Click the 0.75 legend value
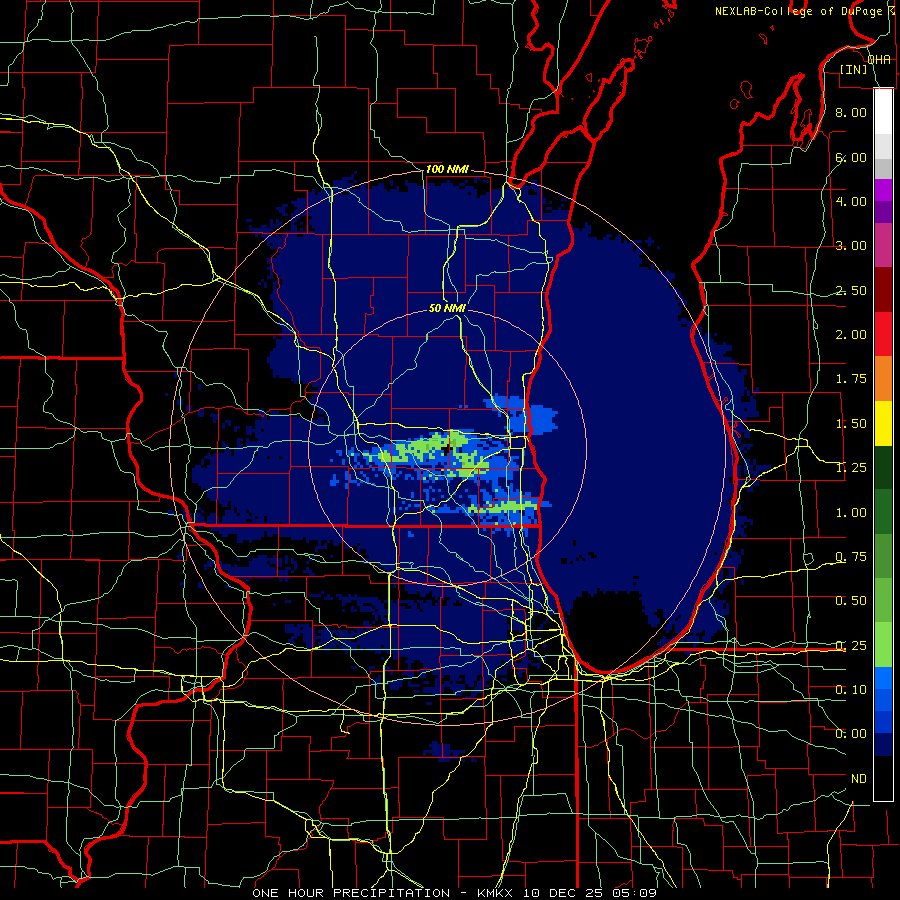 point(850,557)
